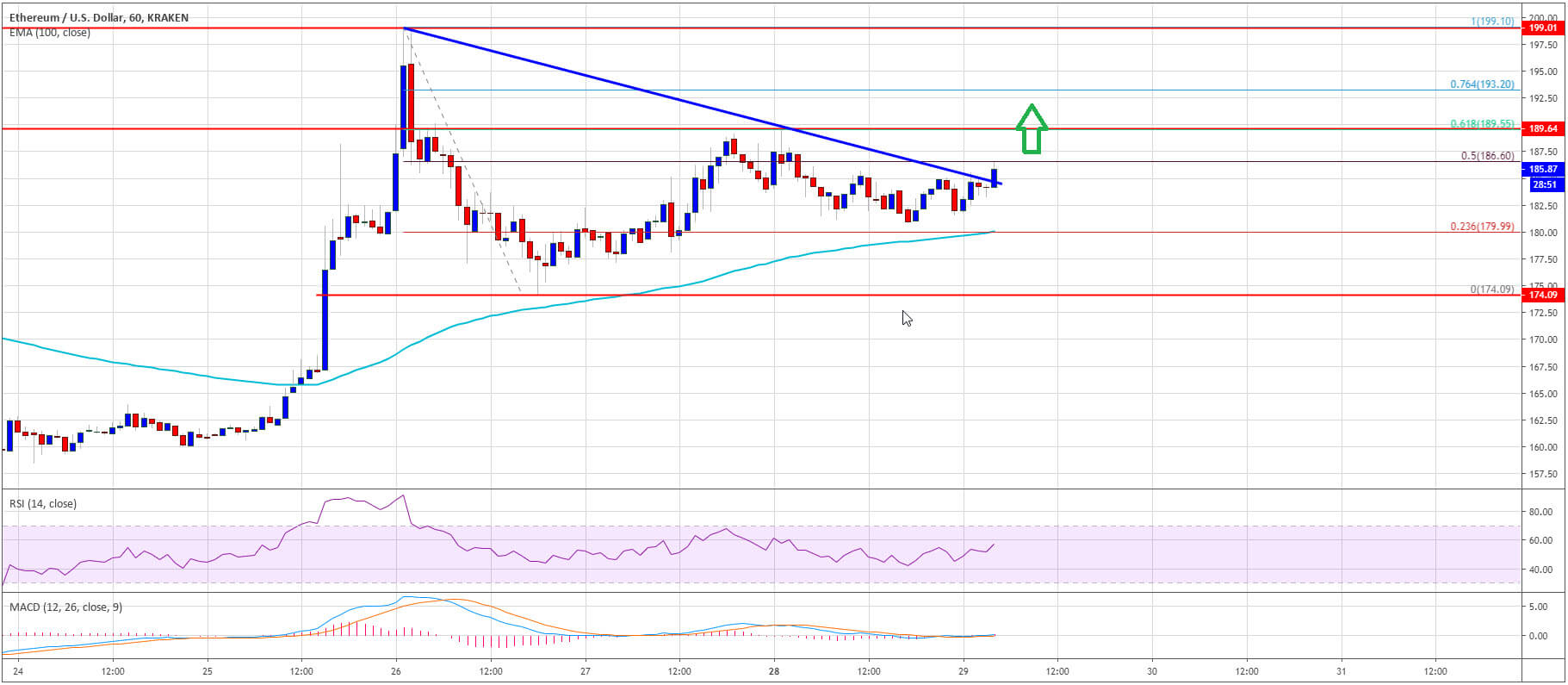Select the Fibonacci 0.618(189.55) level label
This screenshot has height=685, width=1568.
coord(1482,124)
